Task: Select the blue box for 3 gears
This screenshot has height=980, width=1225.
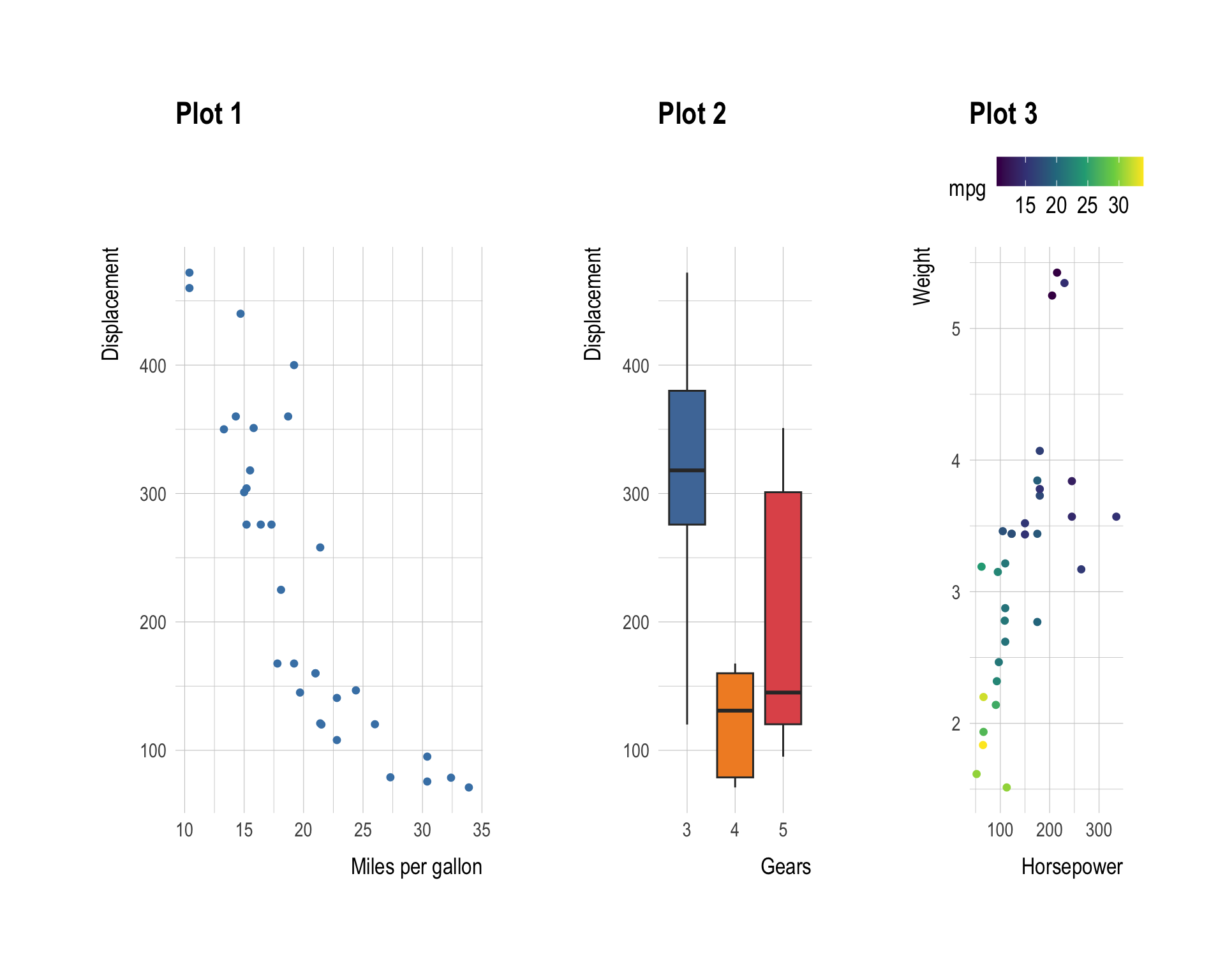Action: 687,434
